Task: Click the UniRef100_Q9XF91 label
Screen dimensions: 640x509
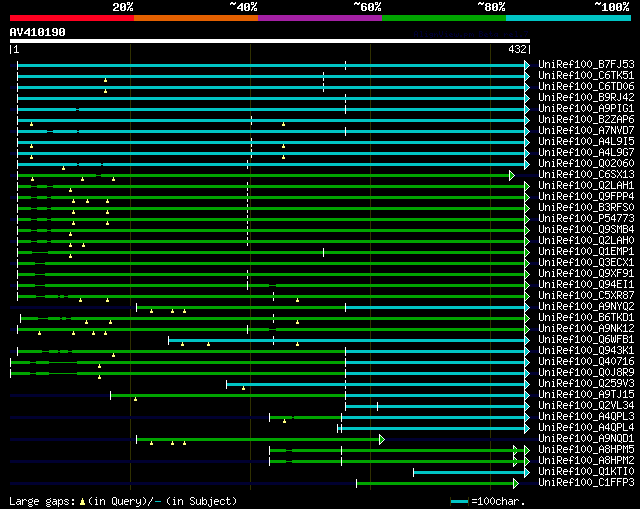Action: coord(586,274)
